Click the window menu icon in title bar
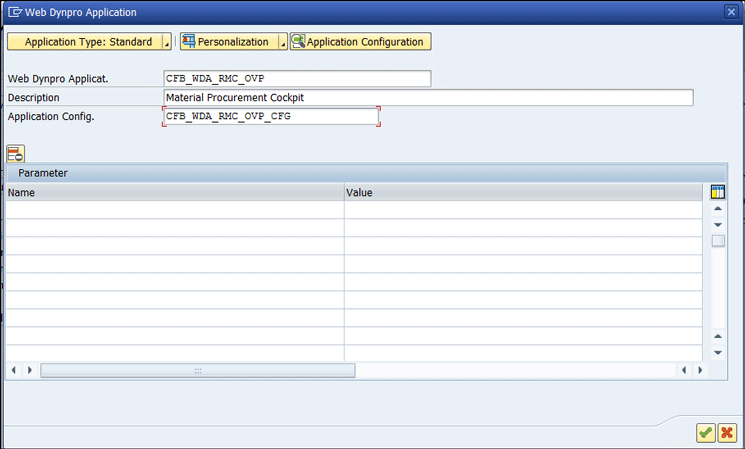Screen dimensions: 745x449 pos(15,12)
